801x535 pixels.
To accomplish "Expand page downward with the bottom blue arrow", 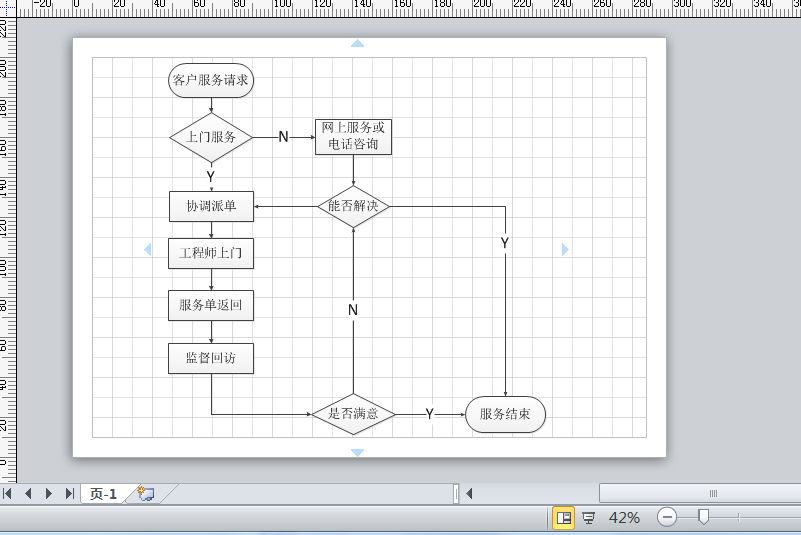I will coord(357,452).
